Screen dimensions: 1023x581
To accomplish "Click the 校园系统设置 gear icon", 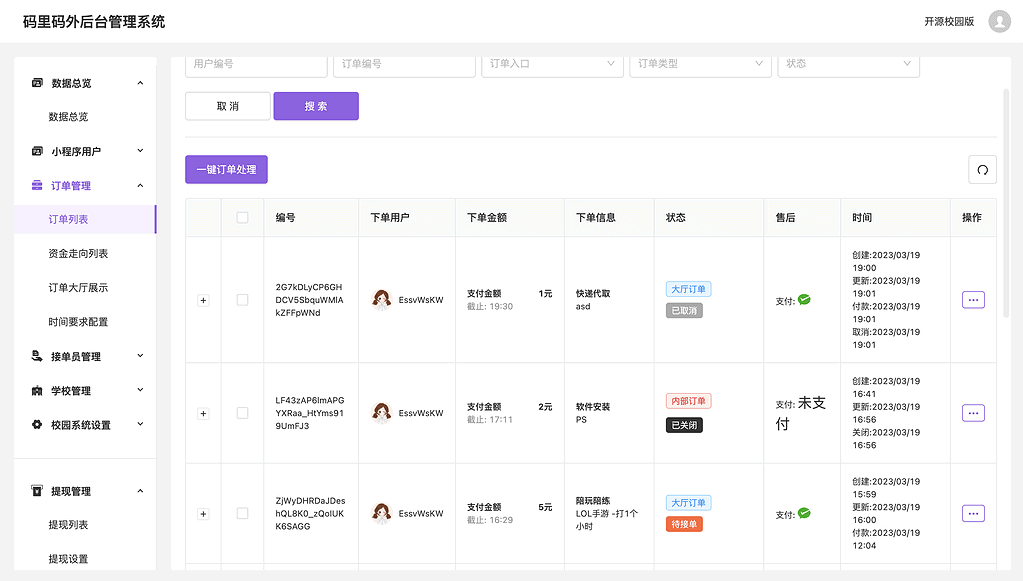I will click(x=37, y=425).
